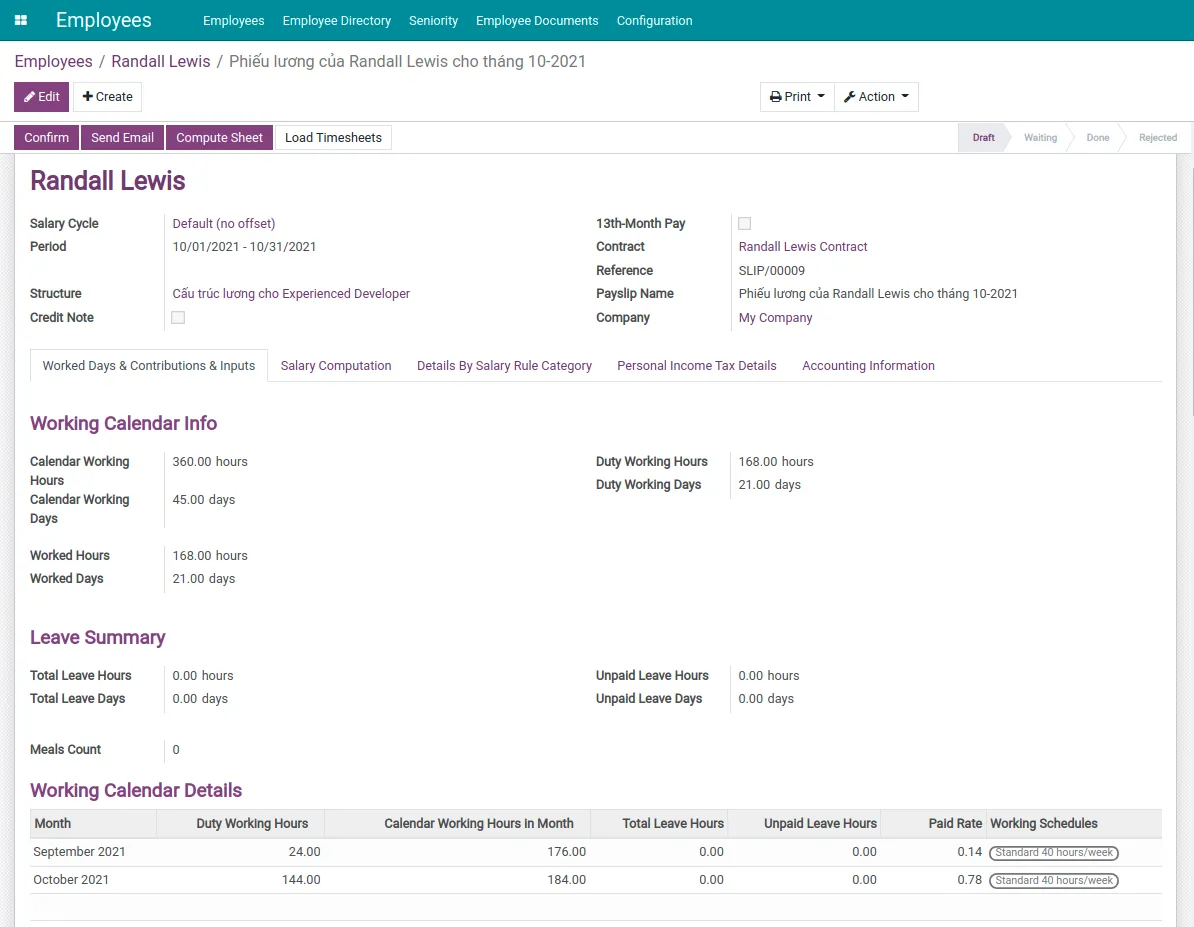Switch to the Salary Computation tab

[x=335, y=366]
